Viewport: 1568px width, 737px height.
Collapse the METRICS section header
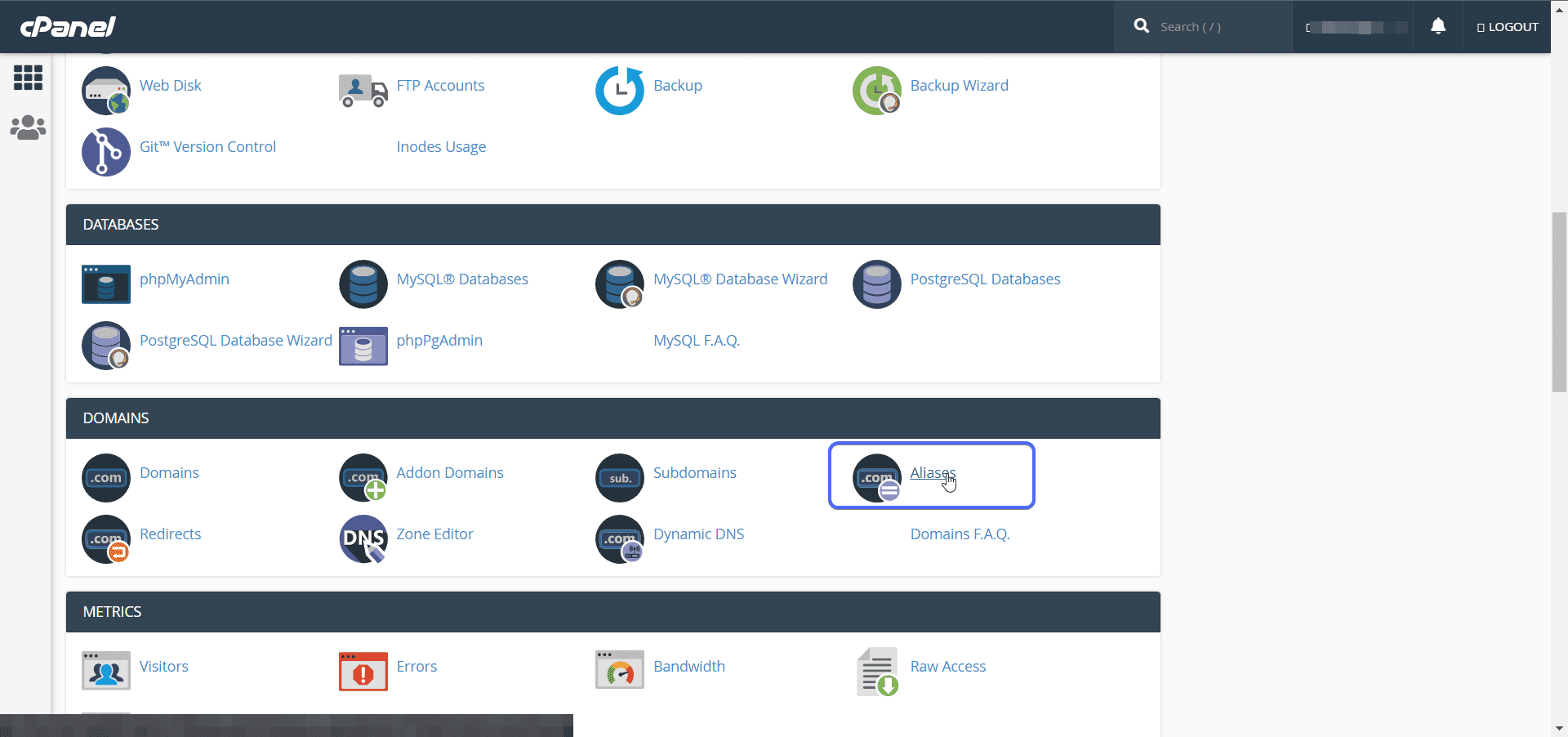click(613, 612)
